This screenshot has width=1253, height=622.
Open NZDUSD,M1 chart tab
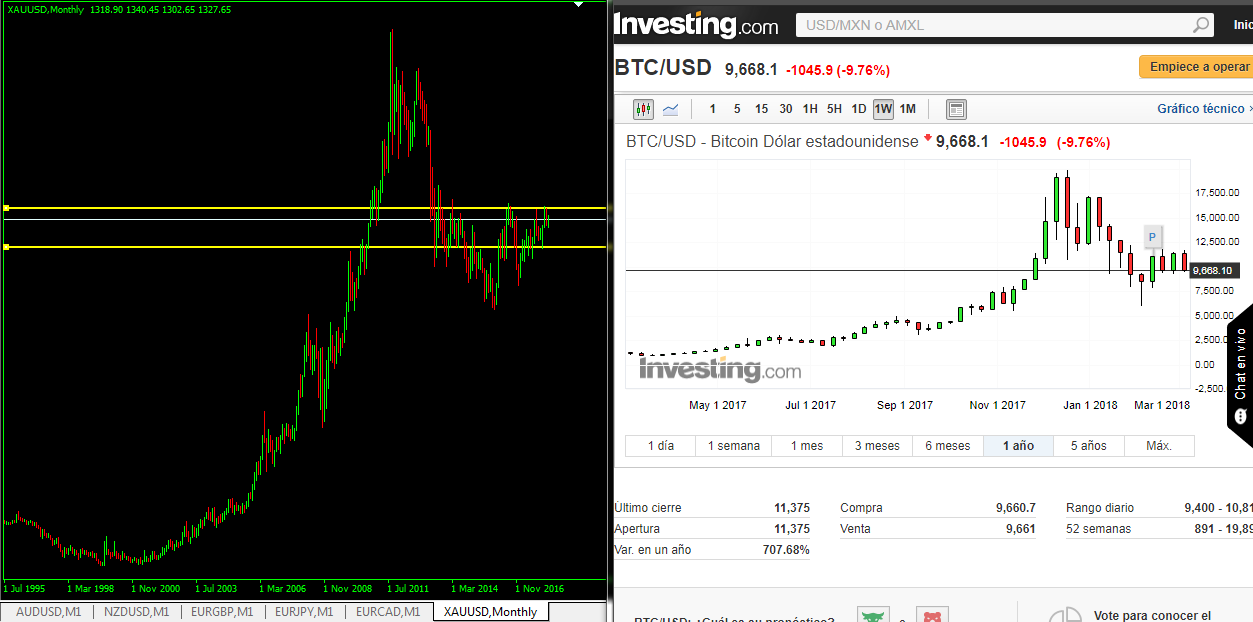pyautogui.click(x=136, y=611)
